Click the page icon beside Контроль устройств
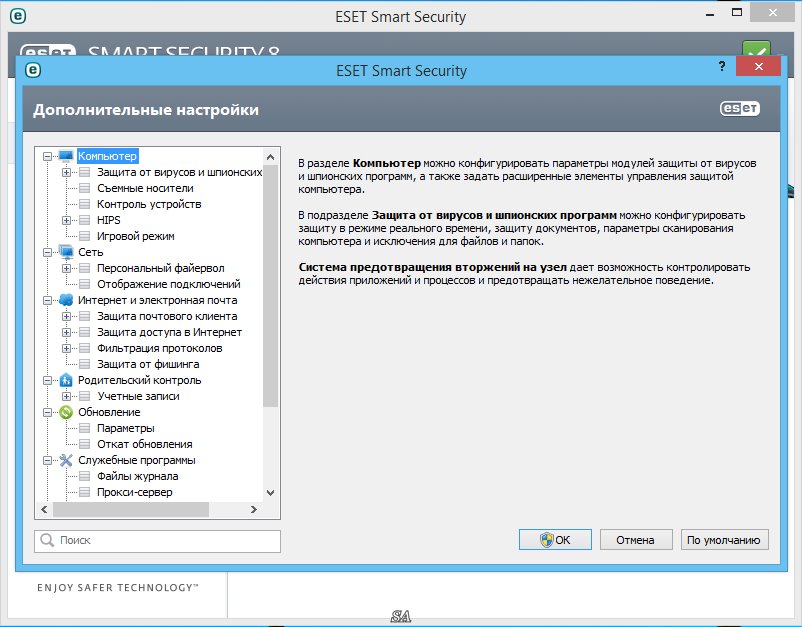Screen dimensions: 802x627 (x=85, y=204)
